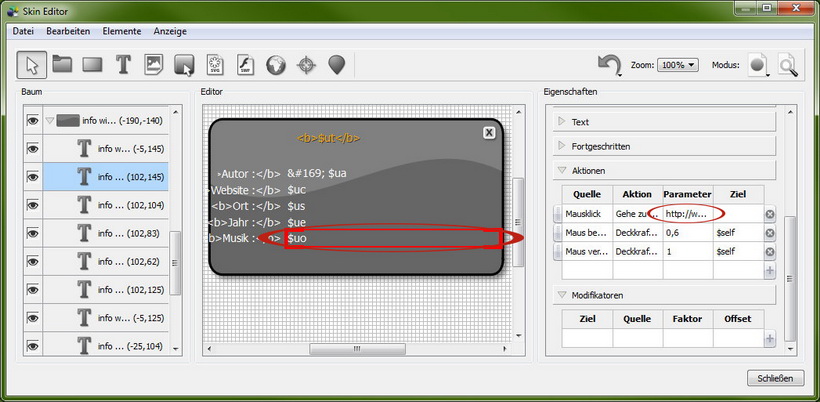Add a container folder element

click(62, 65)
